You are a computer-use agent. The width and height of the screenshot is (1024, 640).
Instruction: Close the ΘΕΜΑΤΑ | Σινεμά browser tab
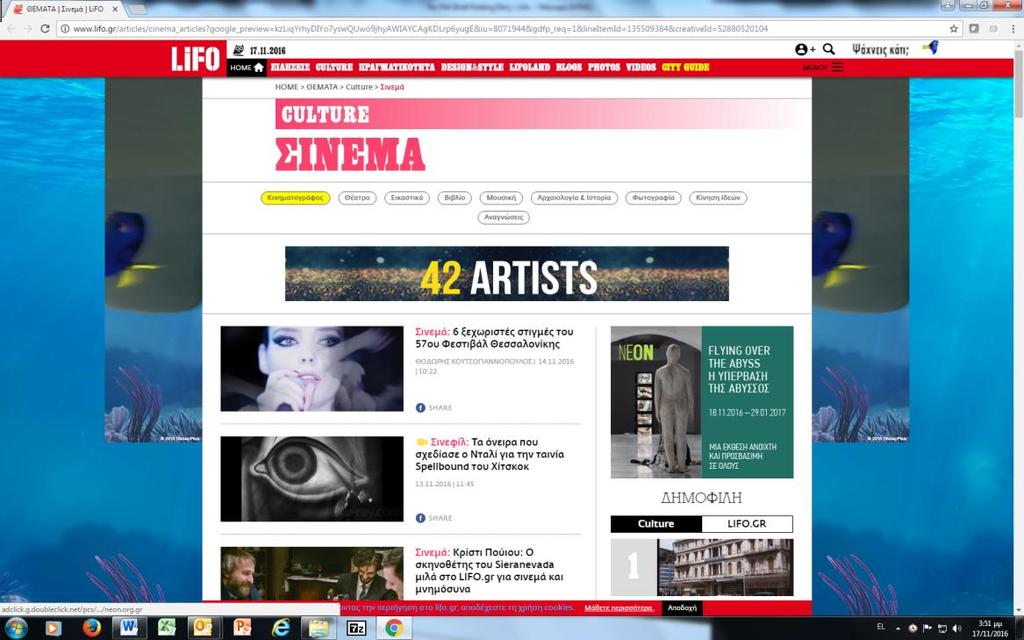[x=116, y=9]
